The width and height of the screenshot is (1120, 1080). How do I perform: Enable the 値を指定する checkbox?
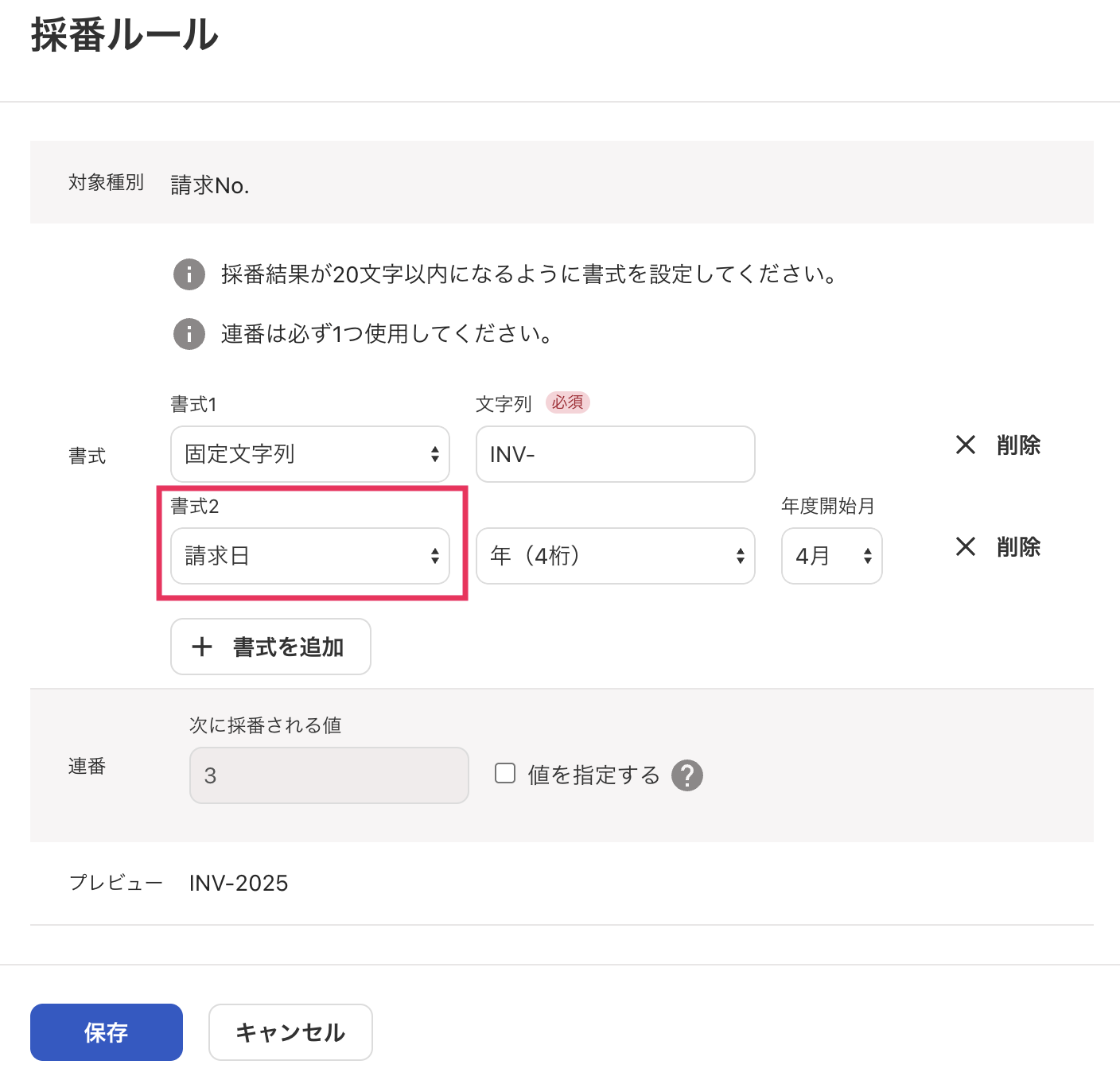tap(505, 773)
